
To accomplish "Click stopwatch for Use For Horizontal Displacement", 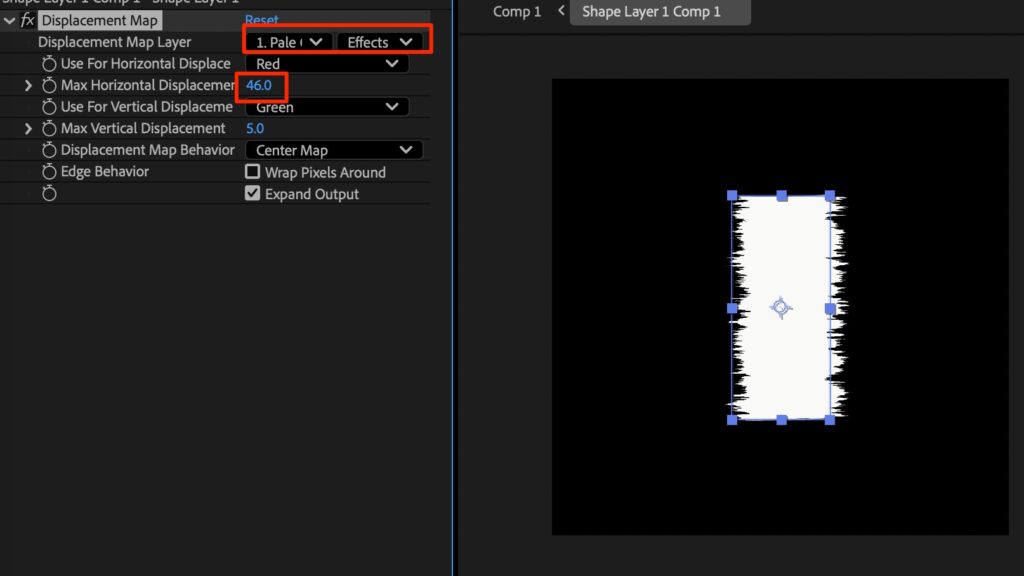I will click(49, 64).
